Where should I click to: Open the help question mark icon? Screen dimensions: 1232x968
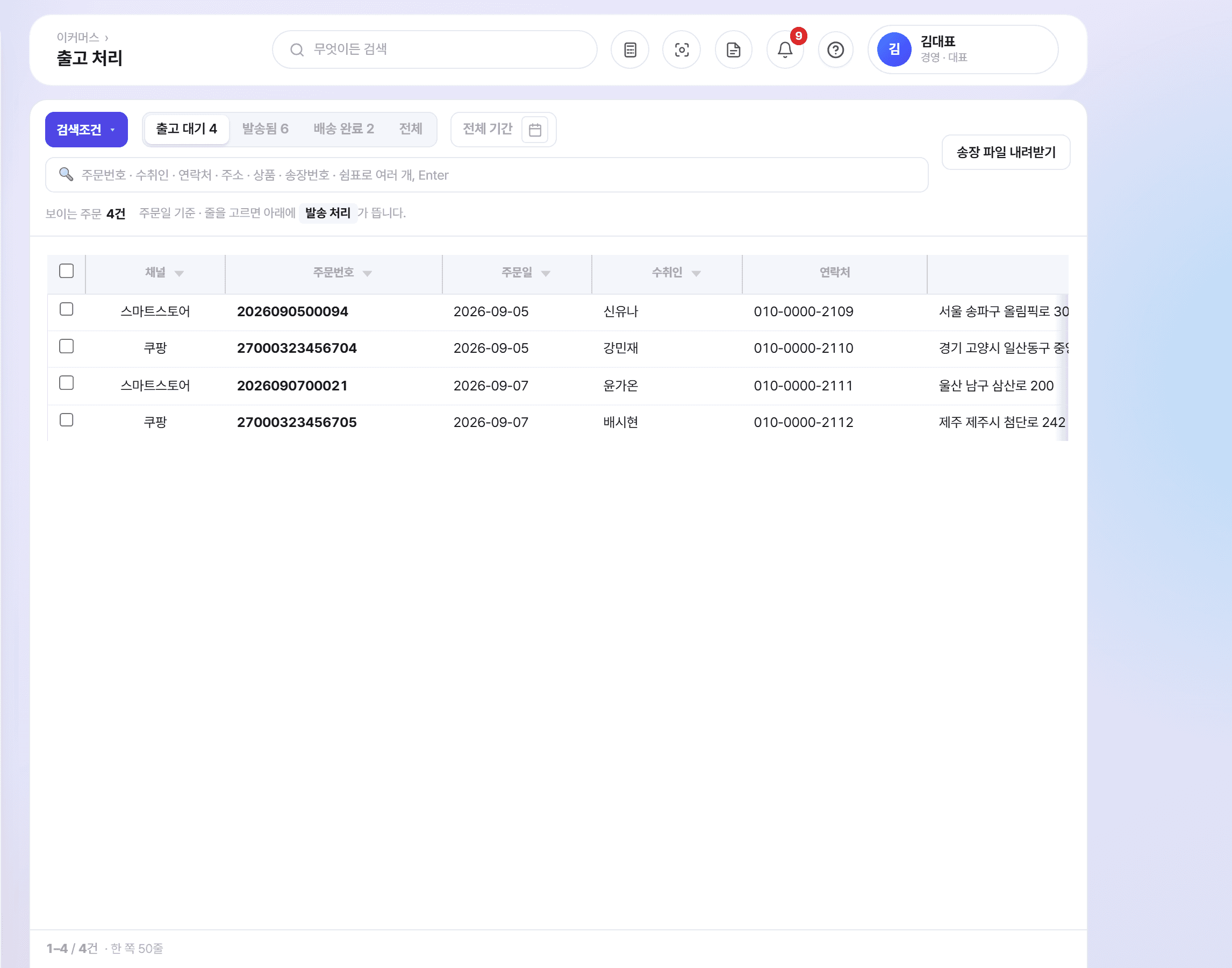click(x=835, y=50)
